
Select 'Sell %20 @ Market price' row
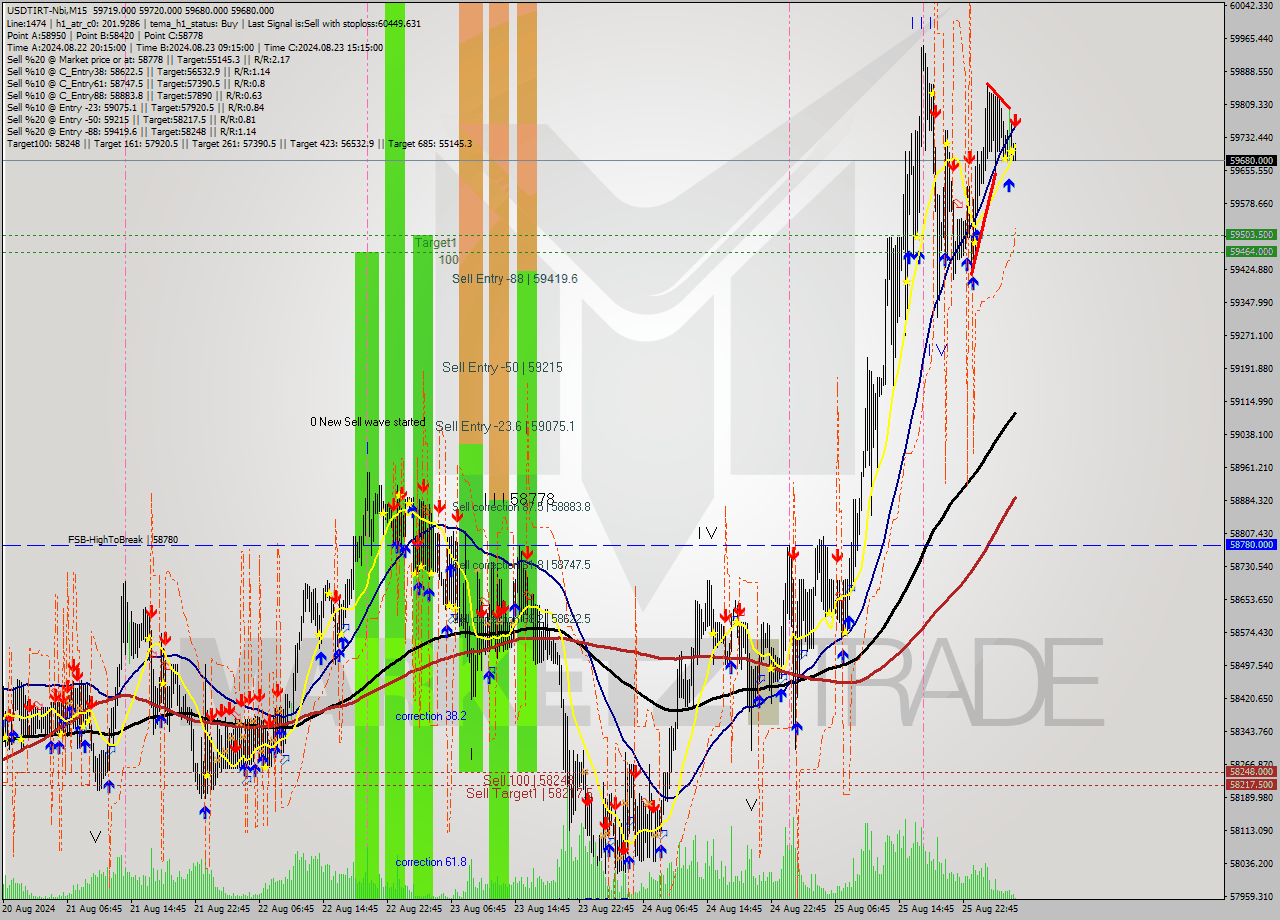pos(148,59)
